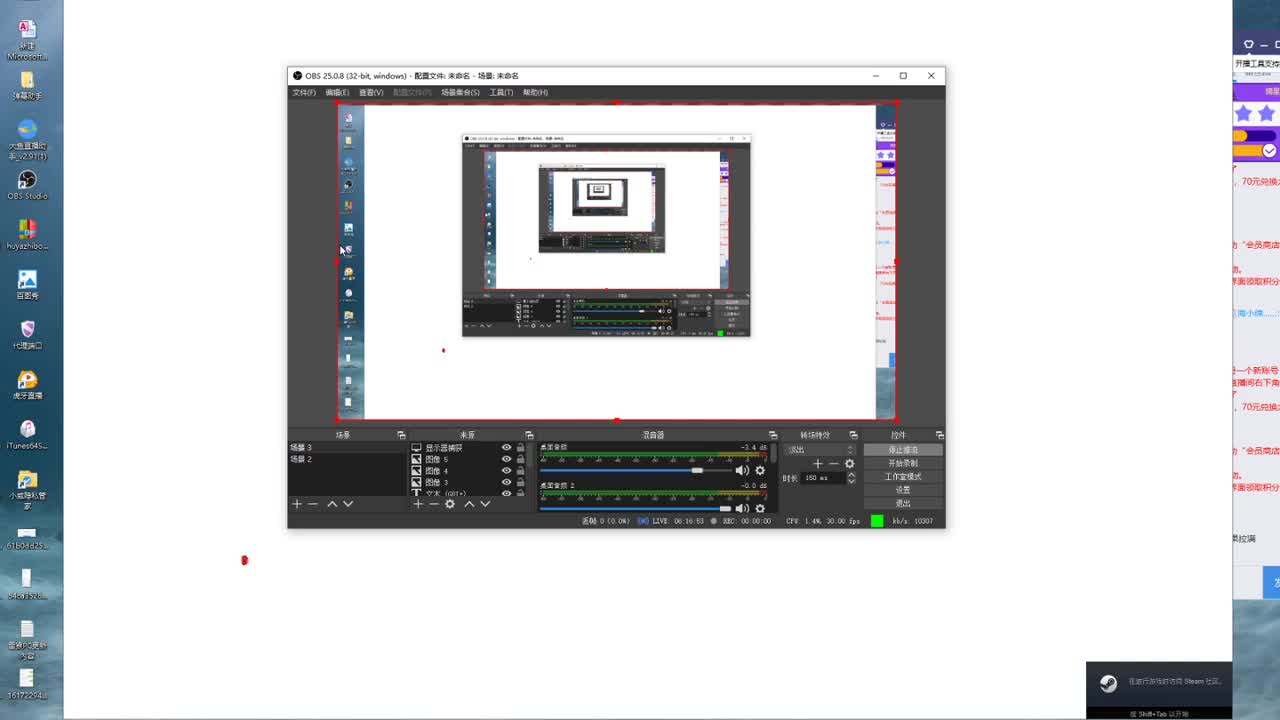Click the 退出 exit button
This screenshot has height=720, width=1280.
pos(903,503)
